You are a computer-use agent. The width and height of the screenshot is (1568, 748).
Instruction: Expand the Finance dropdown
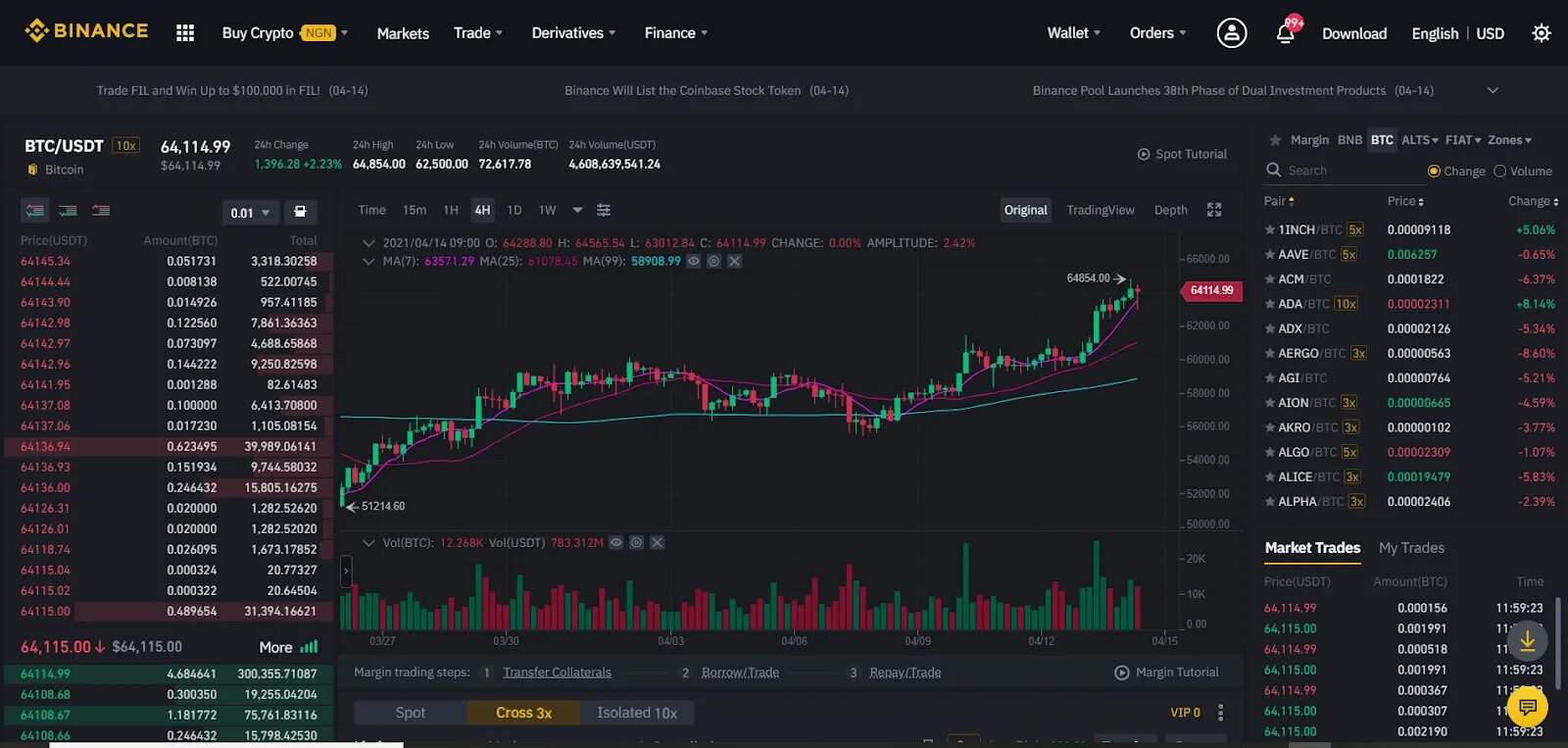coord(675,32)
